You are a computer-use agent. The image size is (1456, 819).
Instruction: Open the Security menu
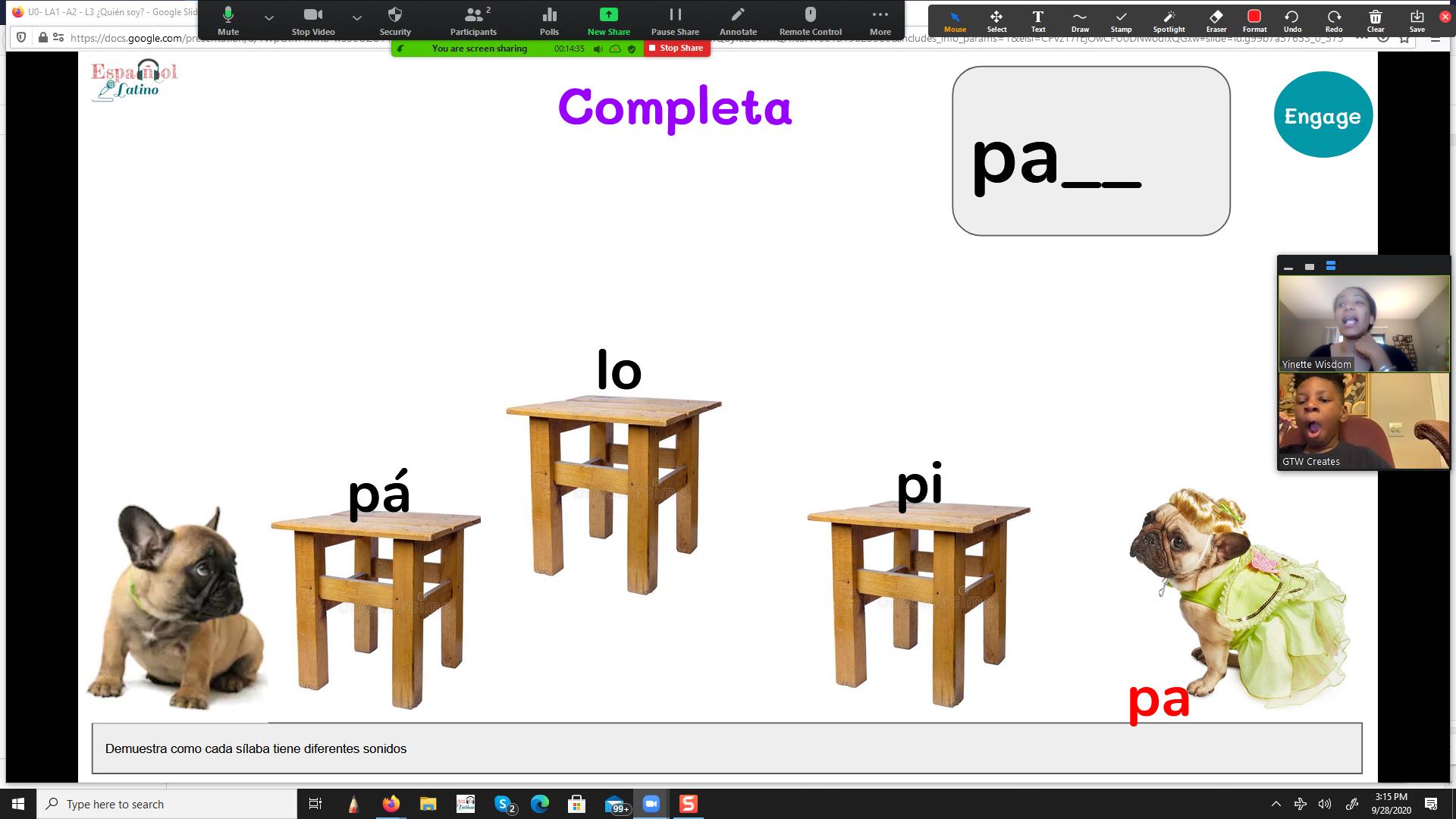[x=395, y=20]
